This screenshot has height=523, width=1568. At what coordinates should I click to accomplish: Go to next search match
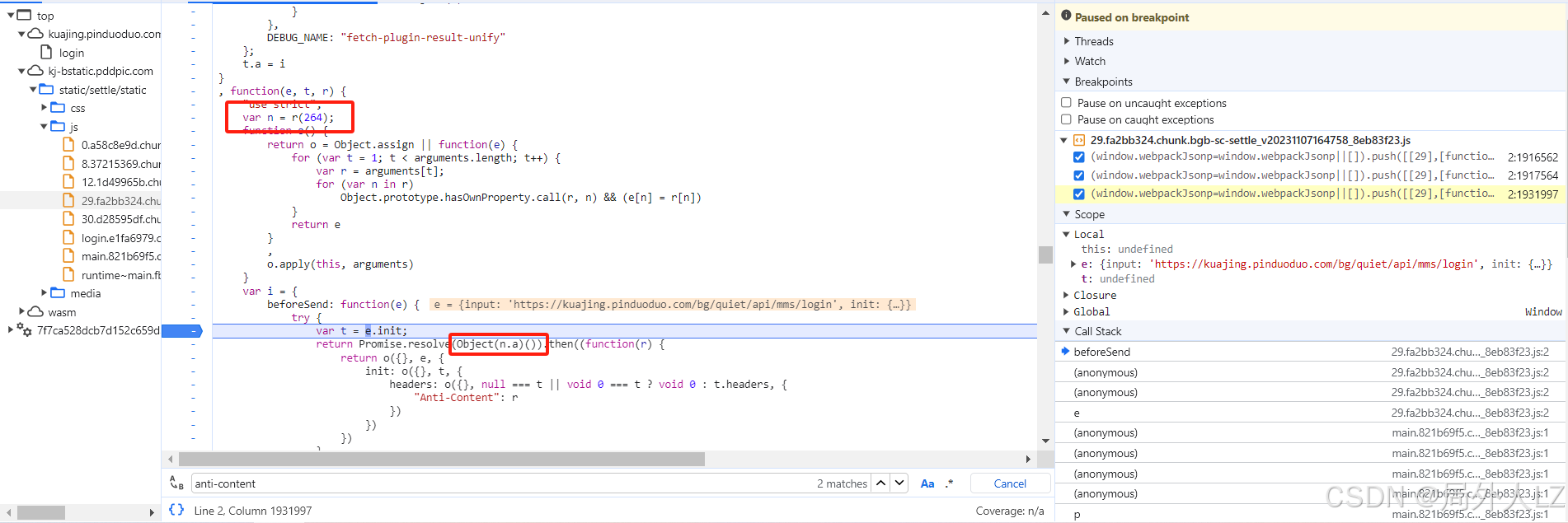coord(899,483)
